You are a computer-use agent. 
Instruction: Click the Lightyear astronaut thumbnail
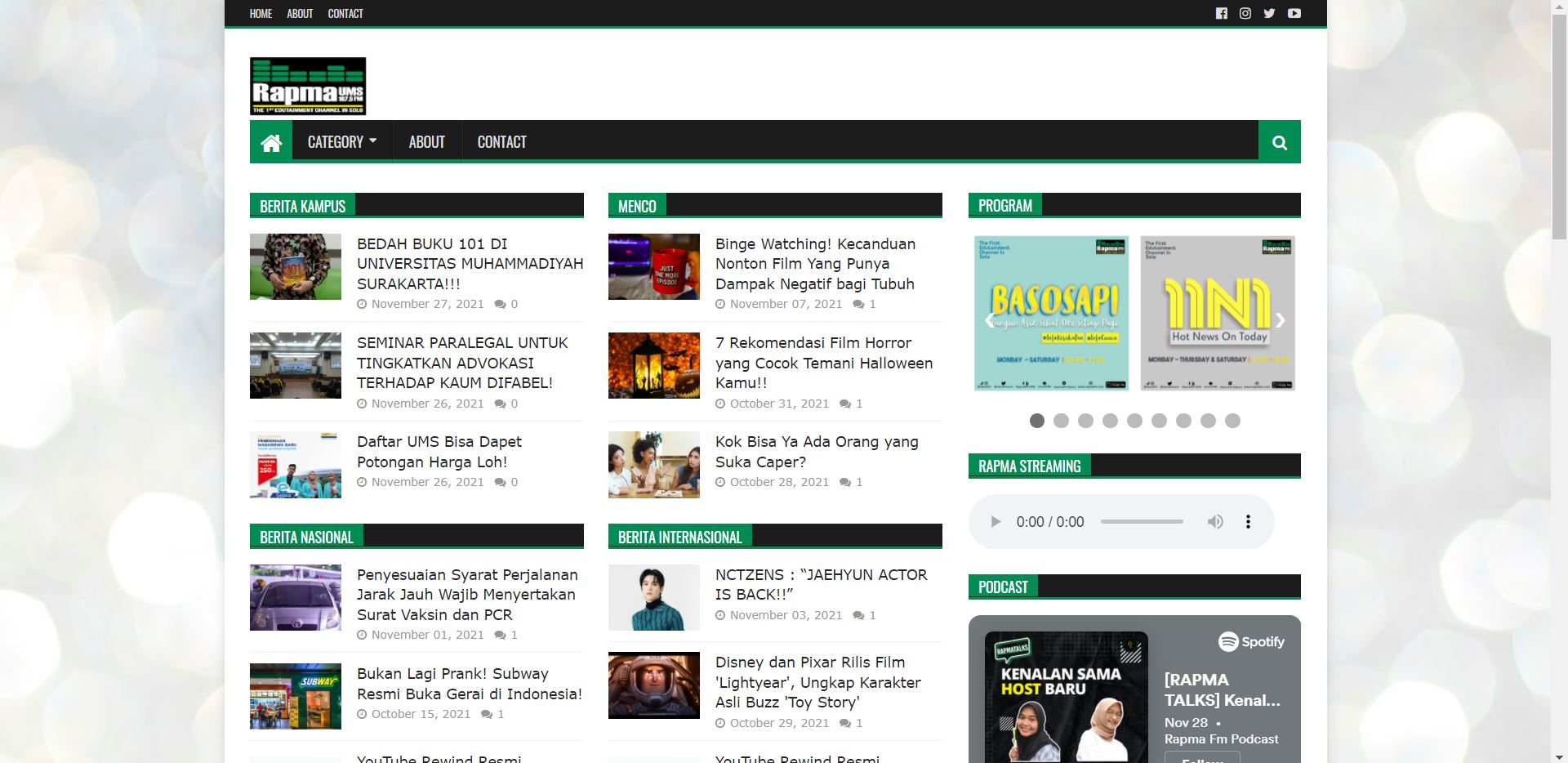654,685
